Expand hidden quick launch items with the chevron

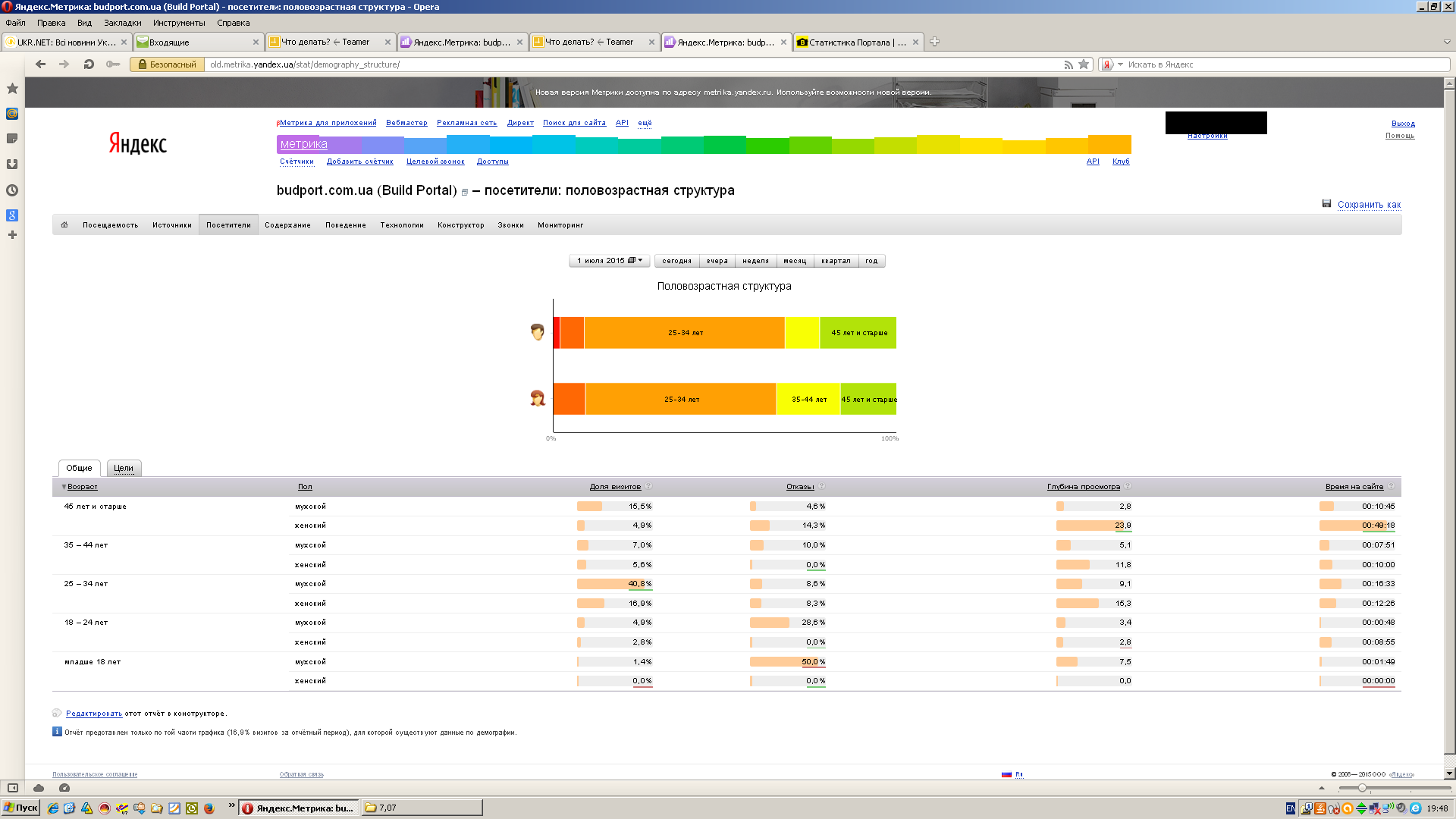click(x=231, y=806)
